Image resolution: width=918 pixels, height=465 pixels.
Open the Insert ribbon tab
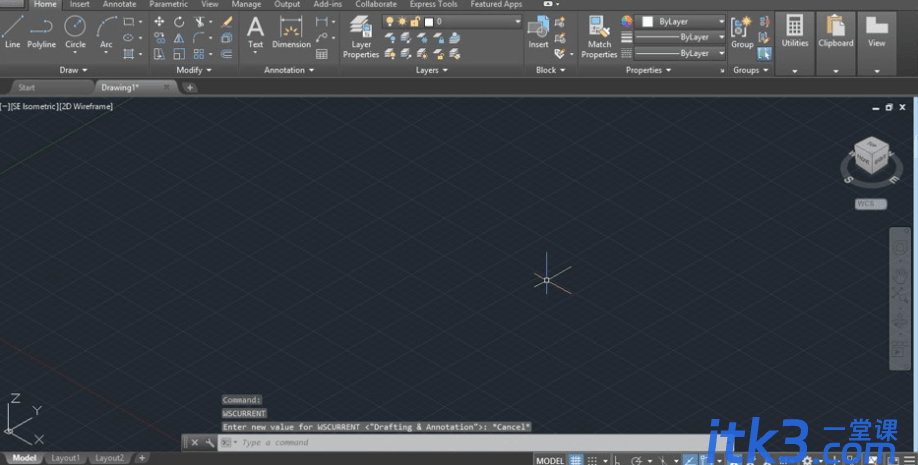point(80,4)
